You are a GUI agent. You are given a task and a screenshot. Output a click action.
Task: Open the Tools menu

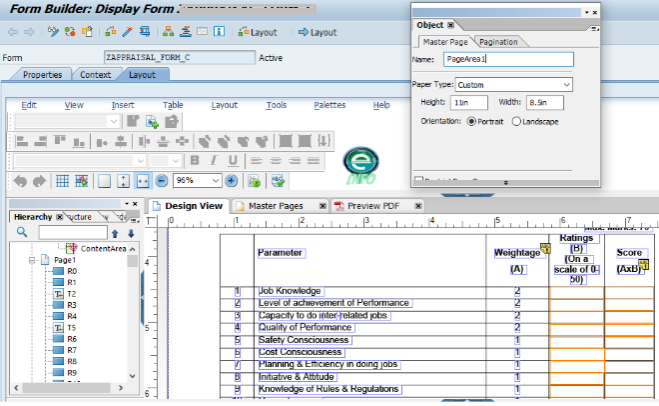(x=276, y=105)
